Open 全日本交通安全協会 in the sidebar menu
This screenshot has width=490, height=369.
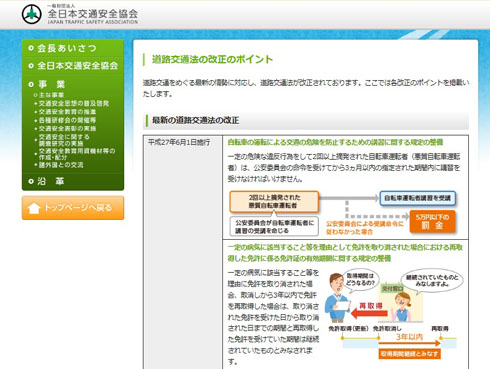point(77,66)
